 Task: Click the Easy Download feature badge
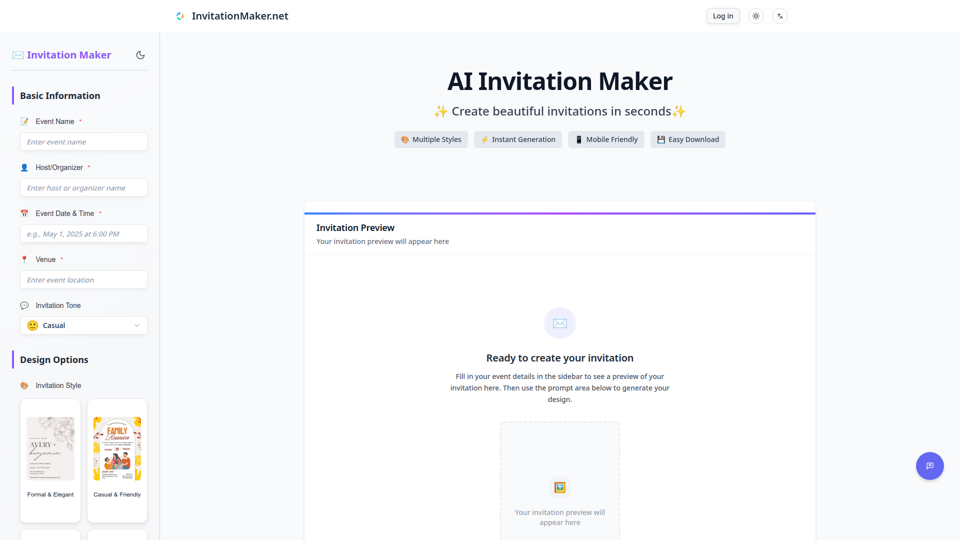[x=688, y=140]
